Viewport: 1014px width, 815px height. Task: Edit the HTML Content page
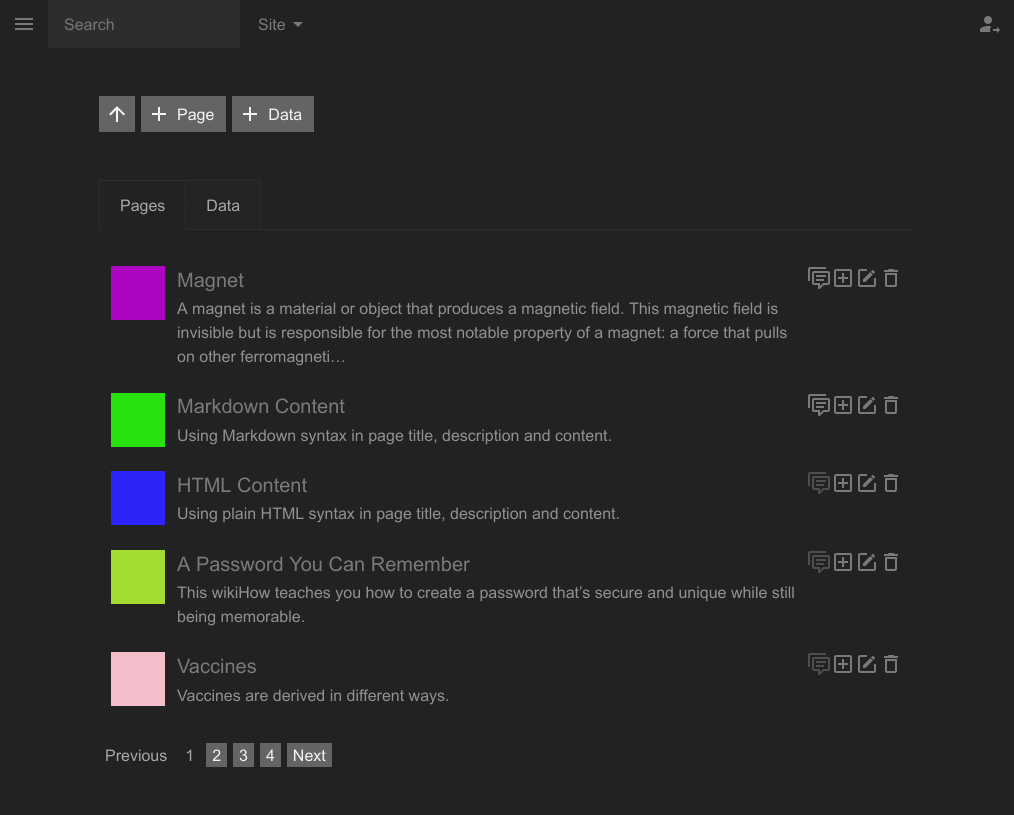[867, 483]
